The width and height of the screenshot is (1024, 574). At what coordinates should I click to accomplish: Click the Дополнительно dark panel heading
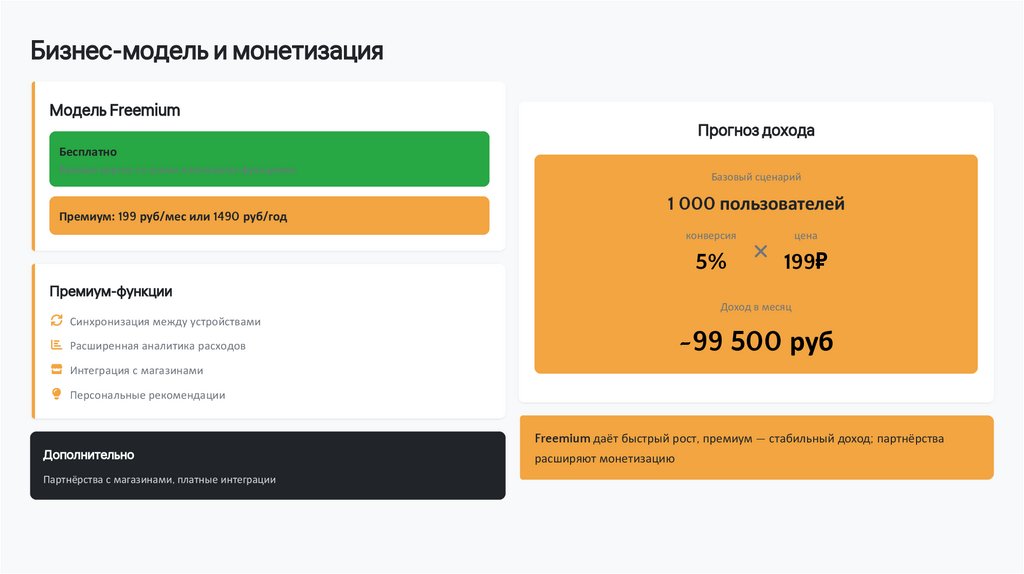(88, 455)
